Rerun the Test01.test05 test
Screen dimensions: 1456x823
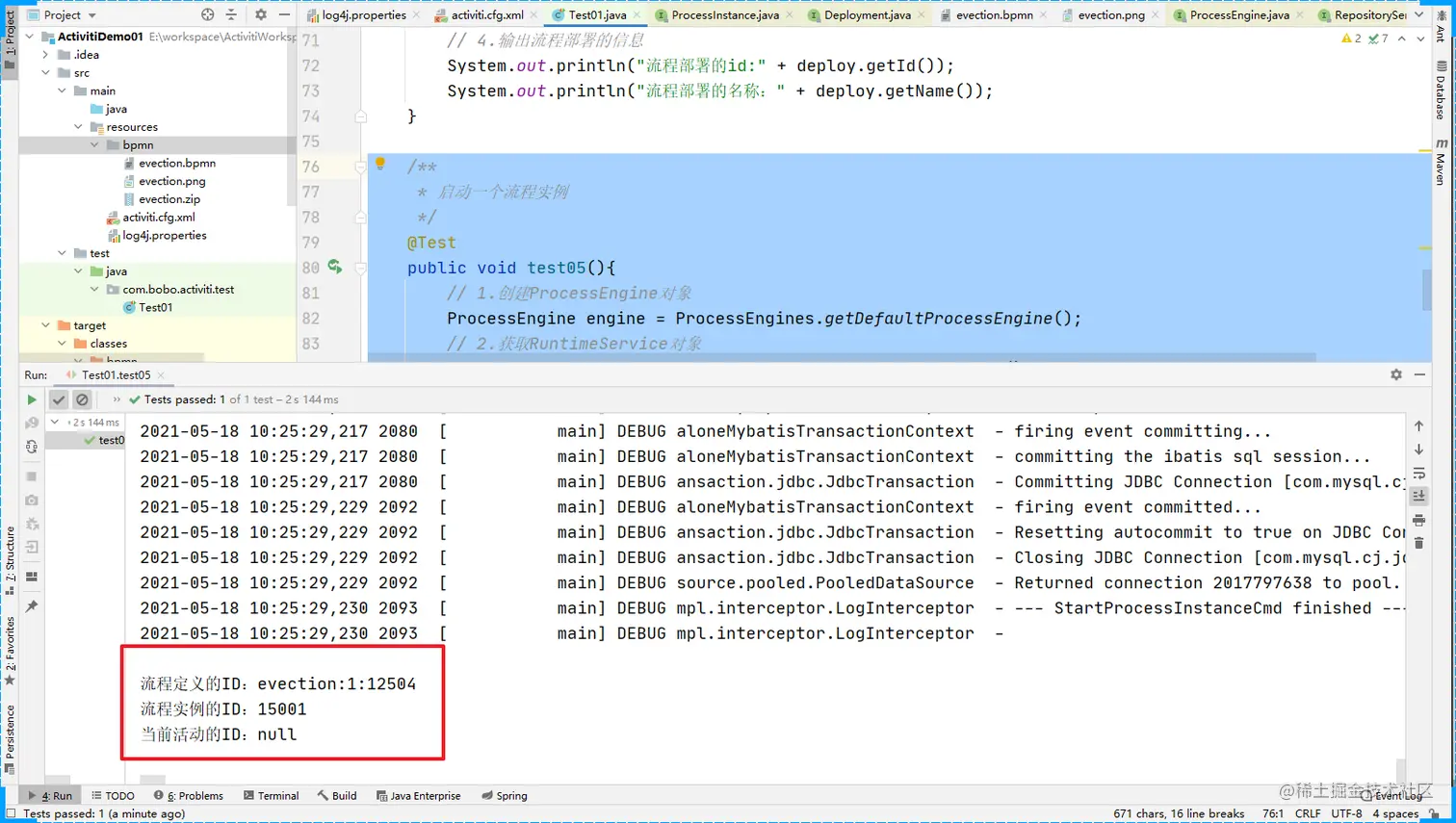(32, 399)
